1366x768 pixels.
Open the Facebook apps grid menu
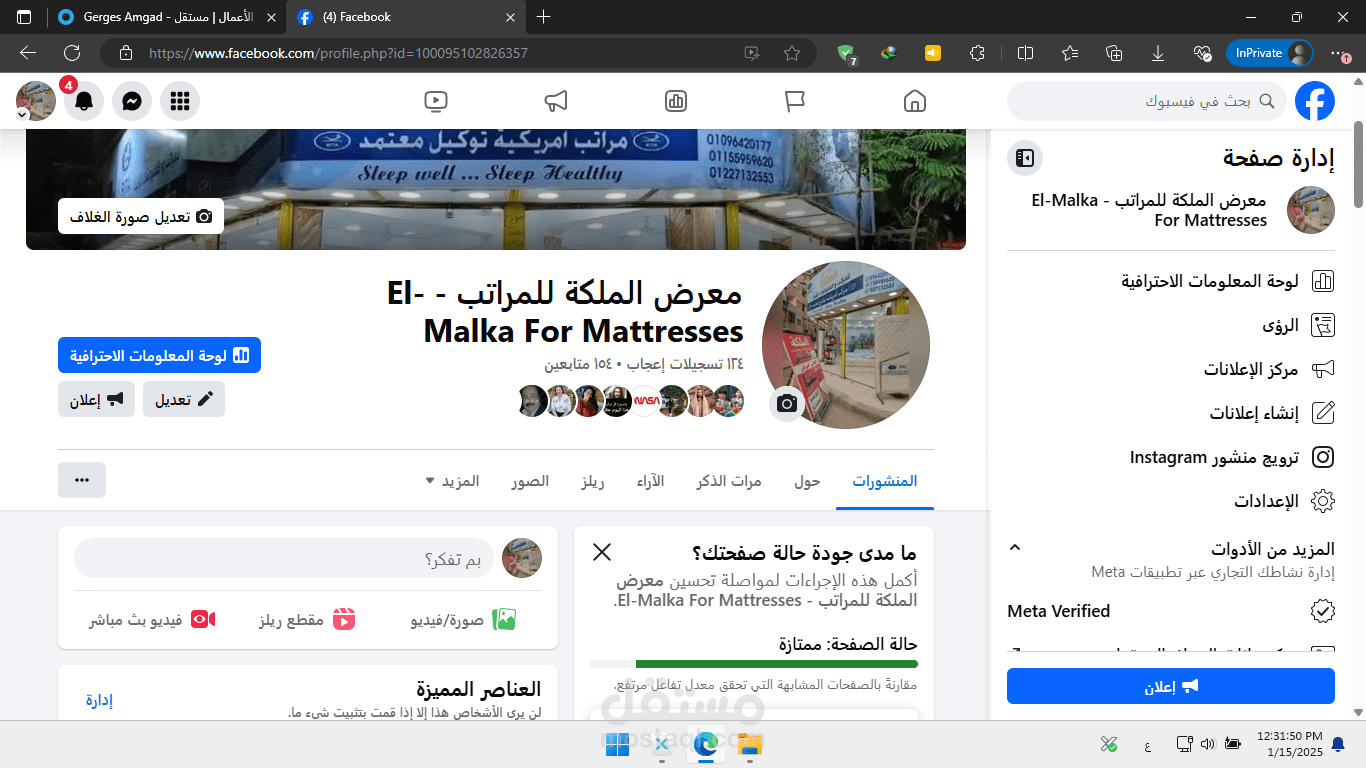point(180,101)
